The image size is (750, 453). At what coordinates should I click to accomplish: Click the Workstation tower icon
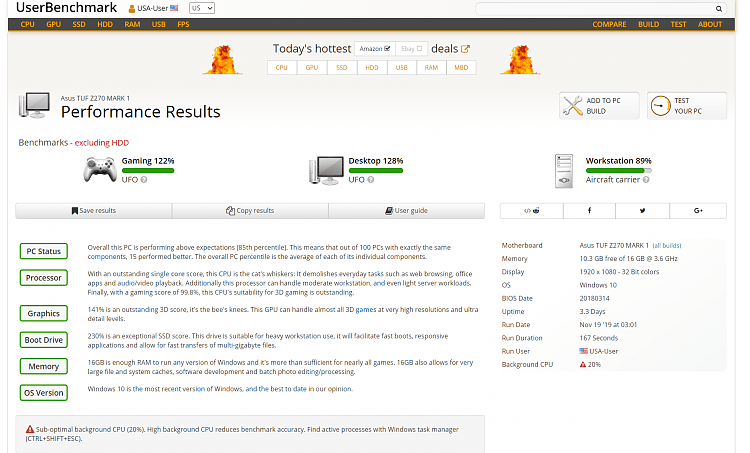[x=564, y=171]
